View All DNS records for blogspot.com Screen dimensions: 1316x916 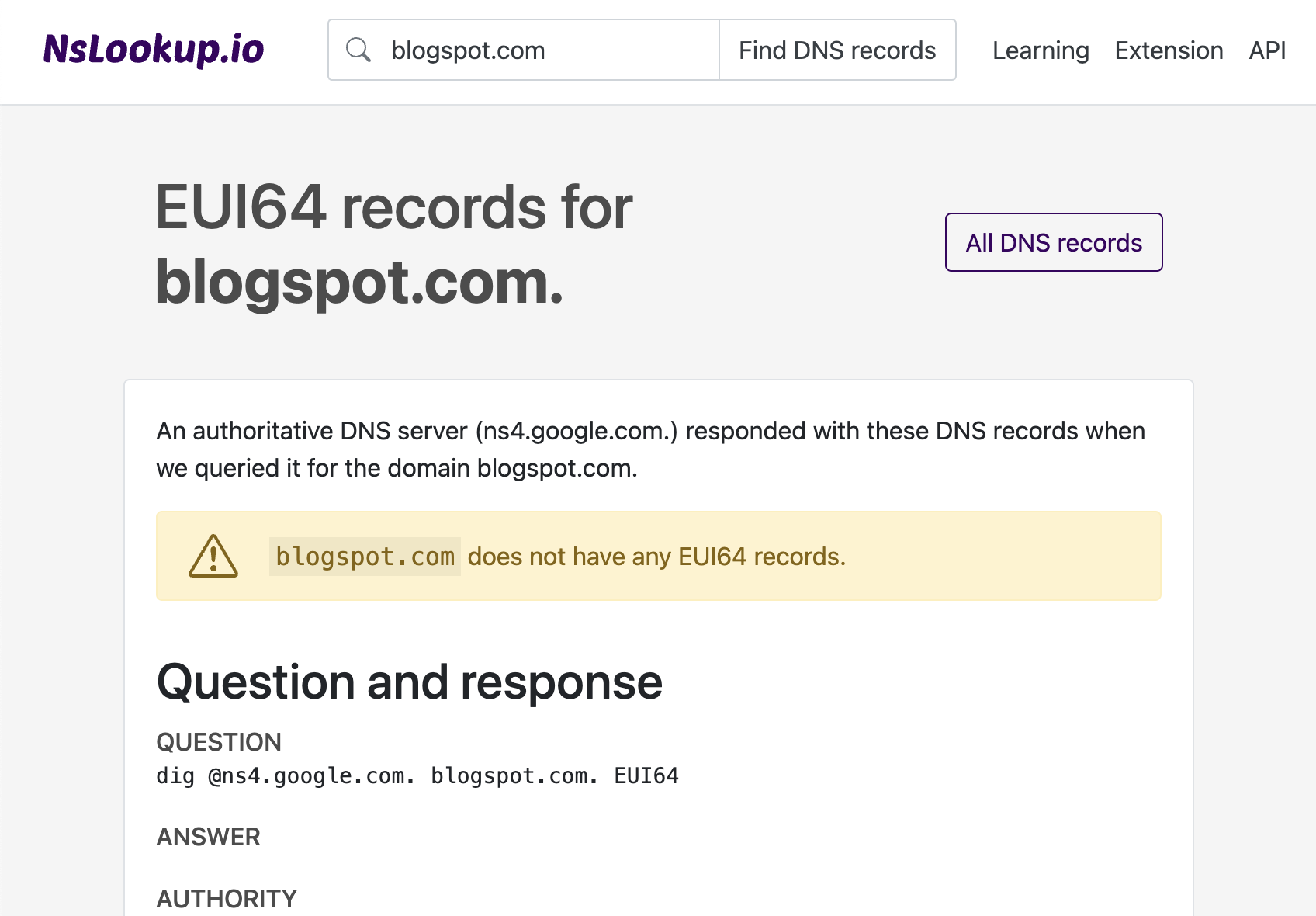[x=1053, y=242]
